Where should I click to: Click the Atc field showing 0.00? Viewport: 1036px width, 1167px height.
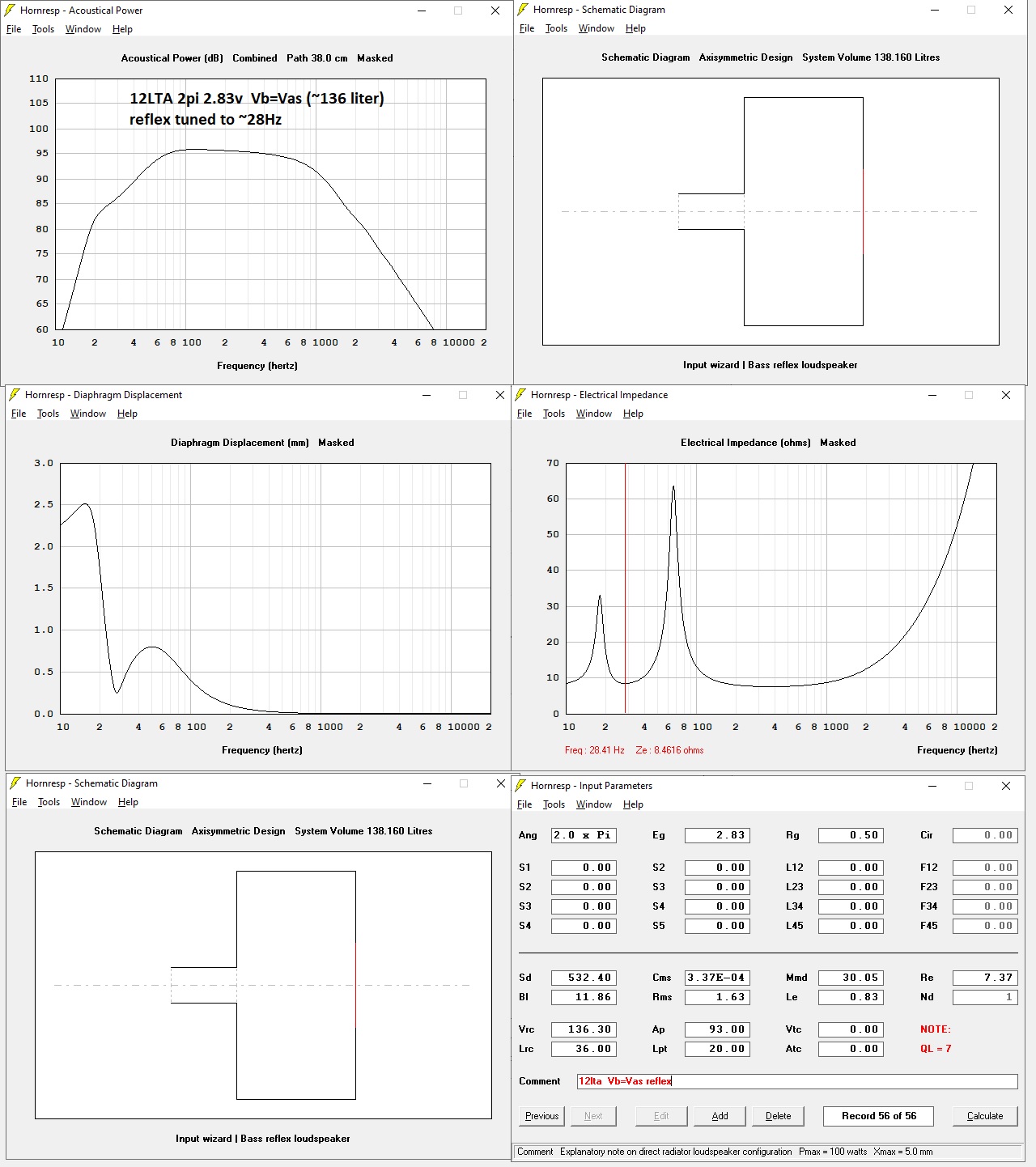coord(851,1049)
